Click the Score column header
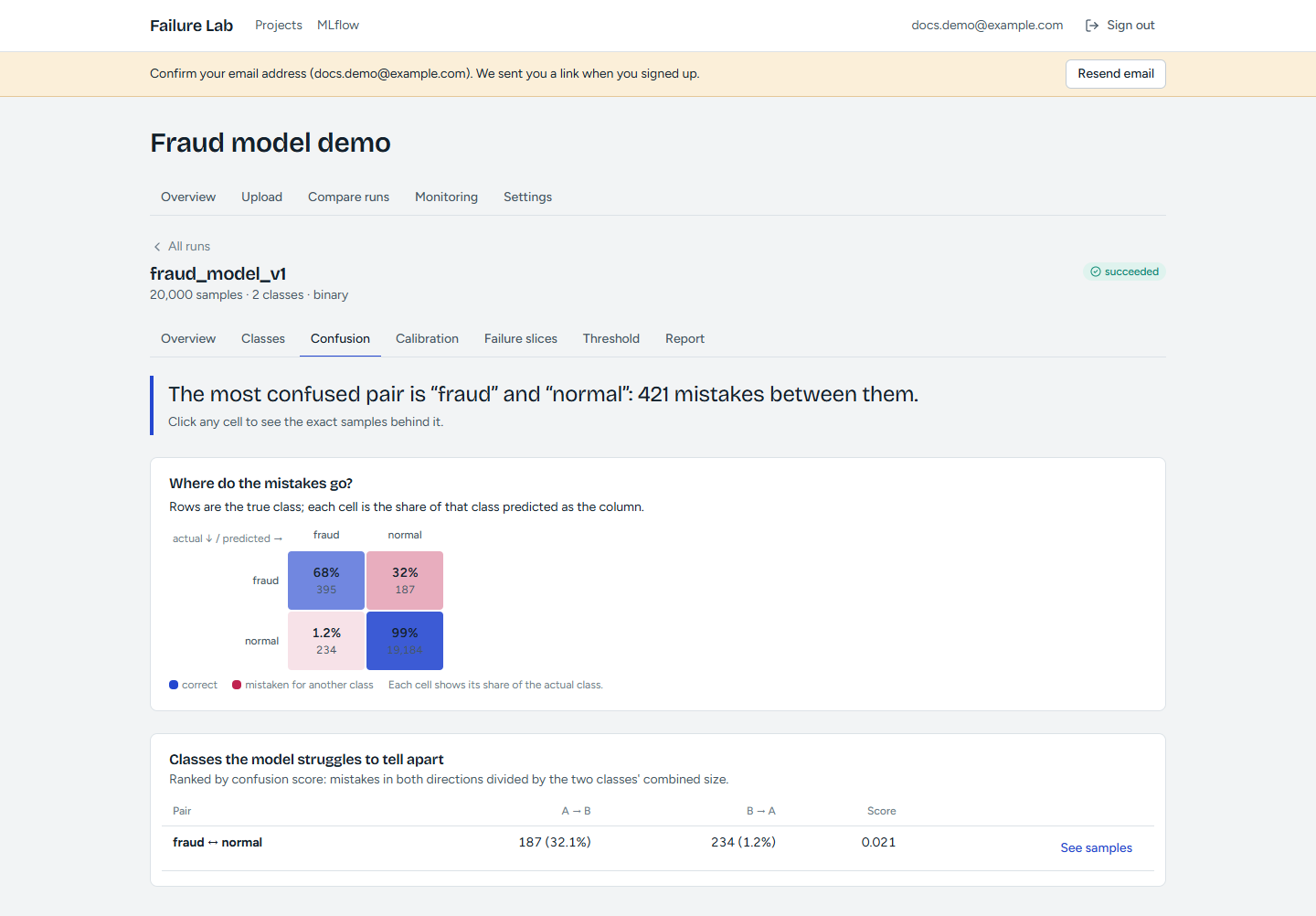 point(881,811)
